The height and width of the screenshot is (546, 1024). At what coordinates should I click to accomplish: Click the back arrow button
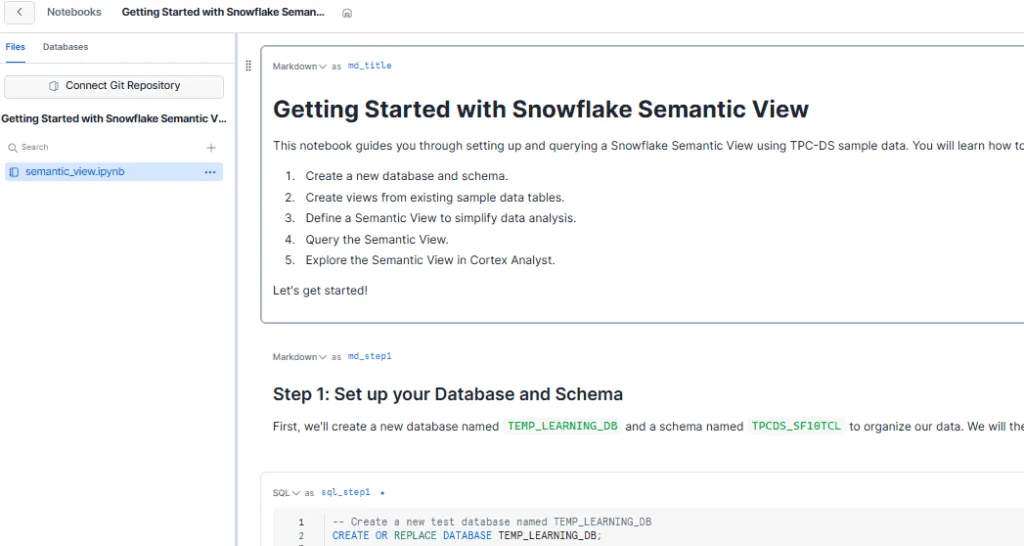click(20, 13)
